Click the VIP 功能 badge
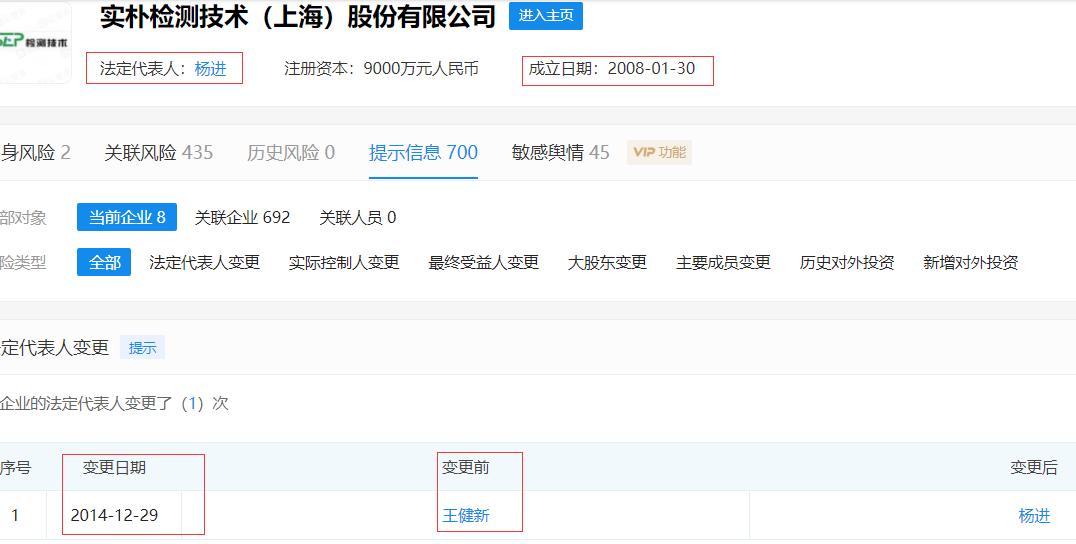This screenshot has width=1076, height=544. pos(659,152)
